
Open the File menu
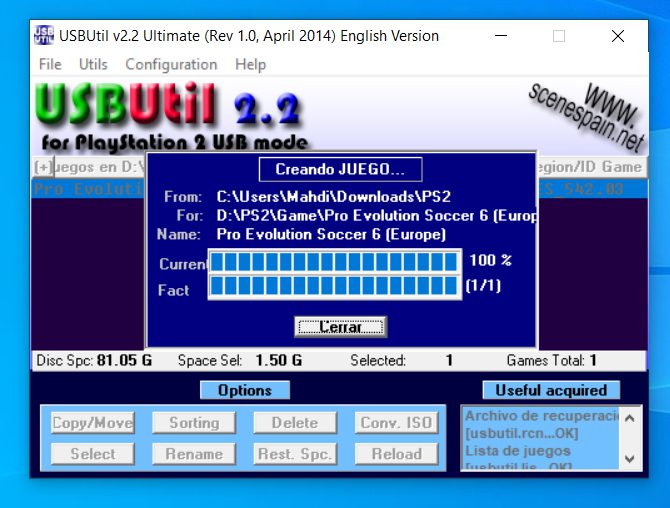pyautogui.click(x=50, y=65)
